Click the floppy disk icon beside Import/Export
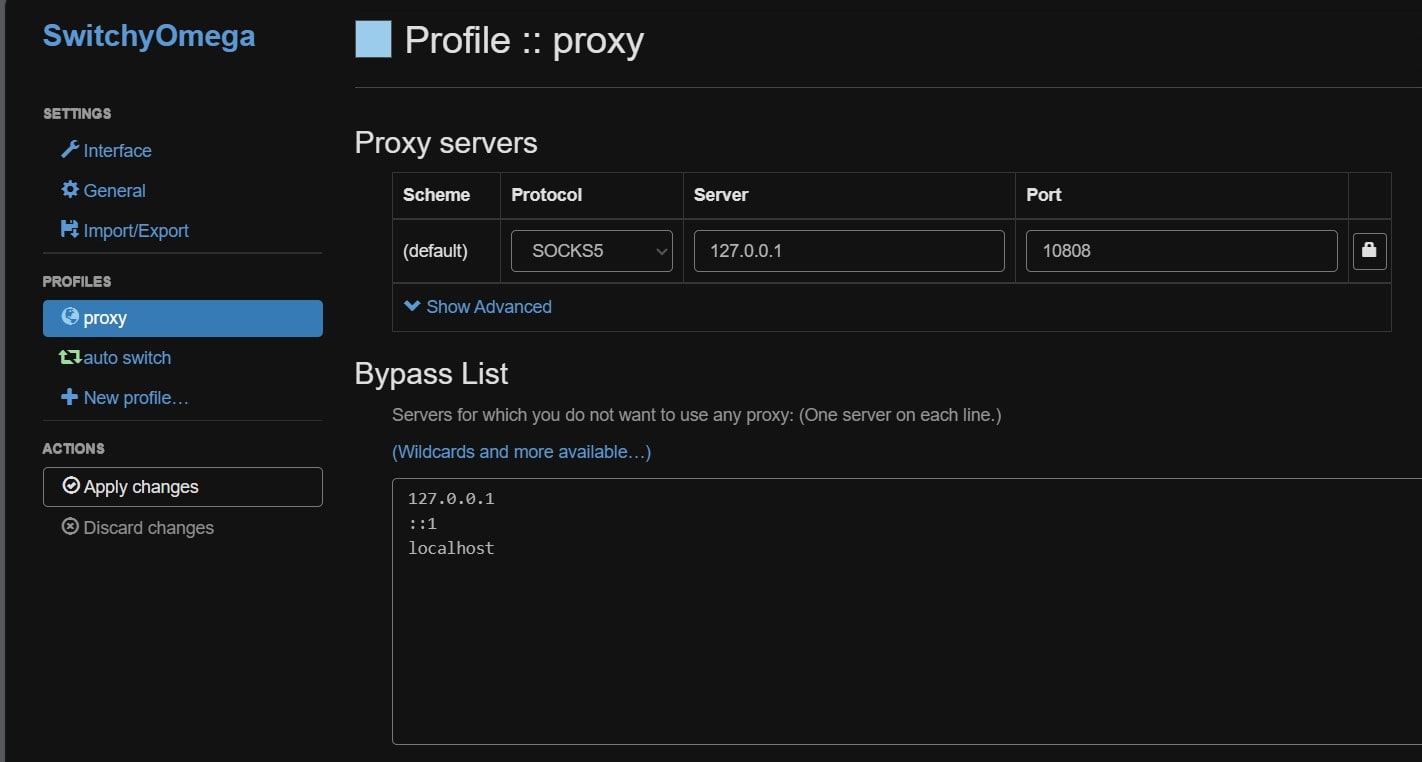 pyautogui.click(x=70, y=229)
